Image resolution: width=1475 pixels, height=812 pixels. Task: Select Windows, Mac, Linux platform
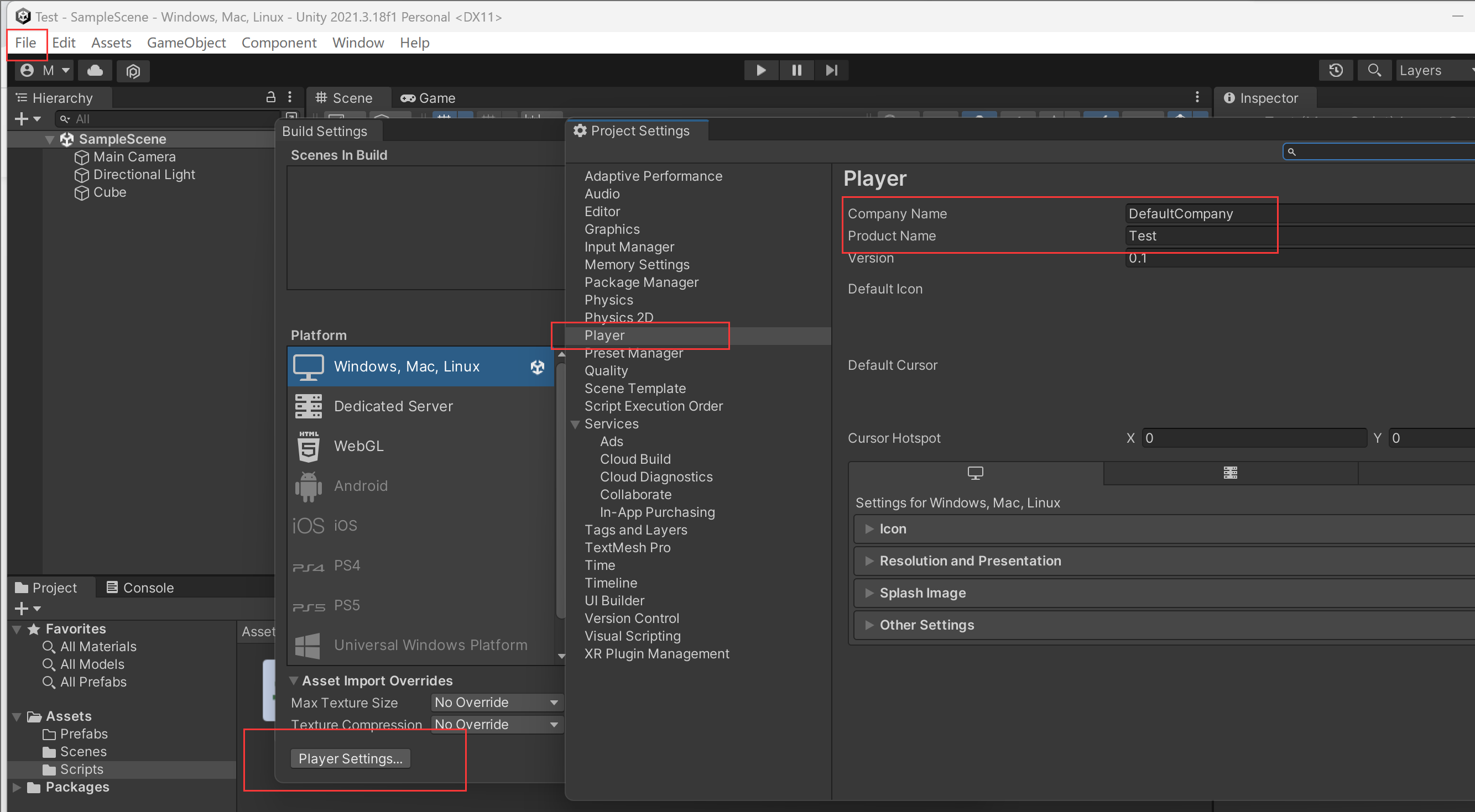tap(420, 366)
